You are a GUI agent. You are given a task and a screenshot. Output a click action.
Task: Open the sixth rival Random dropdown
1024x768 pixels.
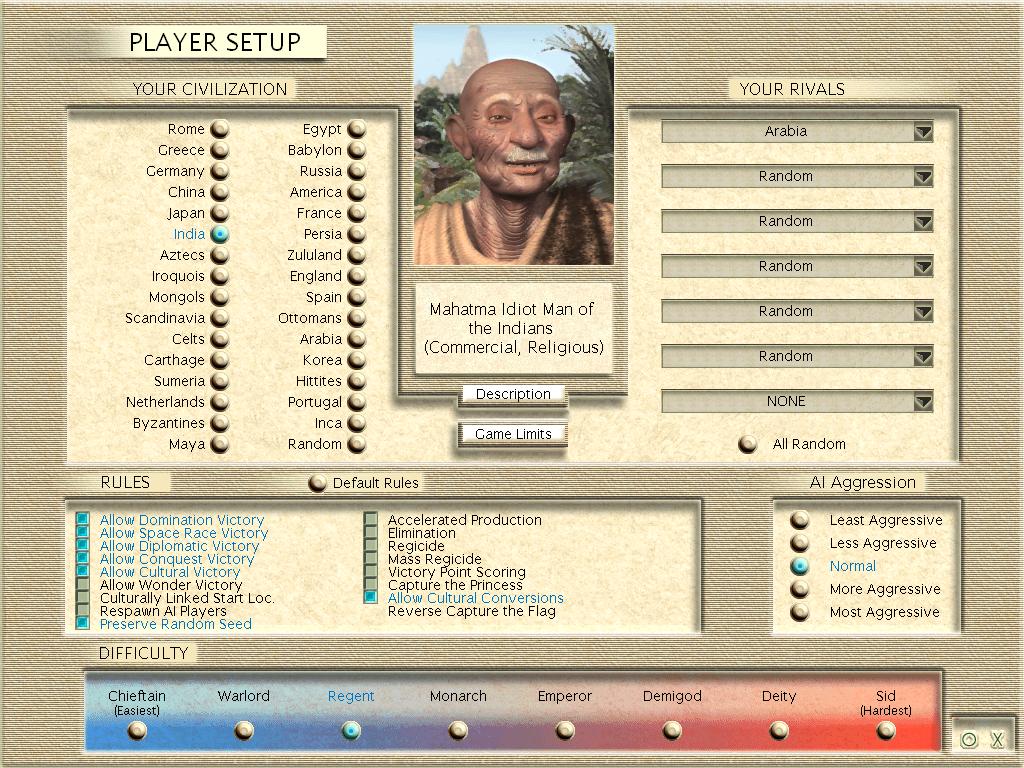coord(797,357)
